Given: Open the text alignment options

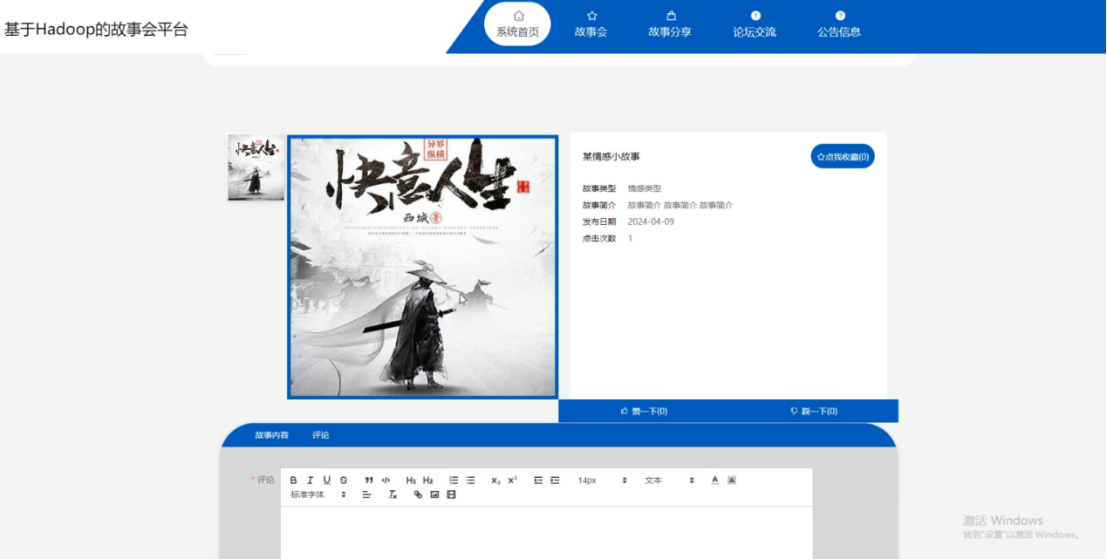Looking at the screenshot, I should 366,495.
